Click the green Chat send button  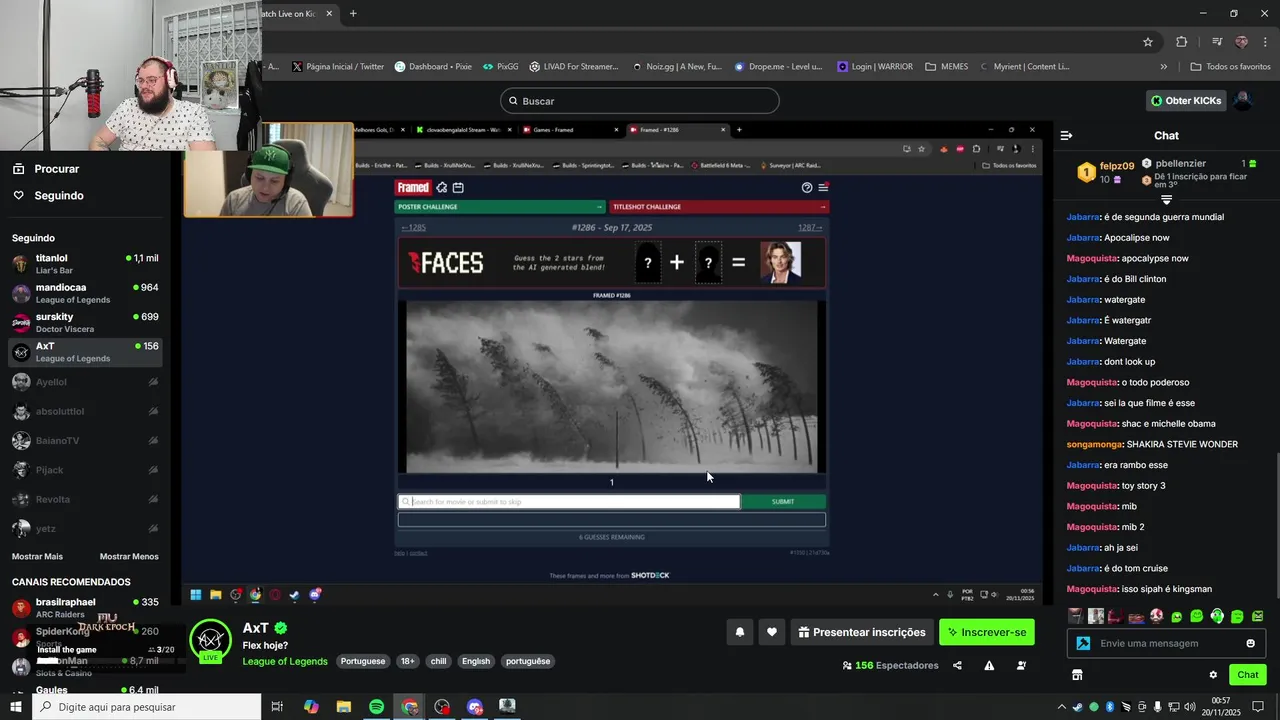coord(1248,675)
